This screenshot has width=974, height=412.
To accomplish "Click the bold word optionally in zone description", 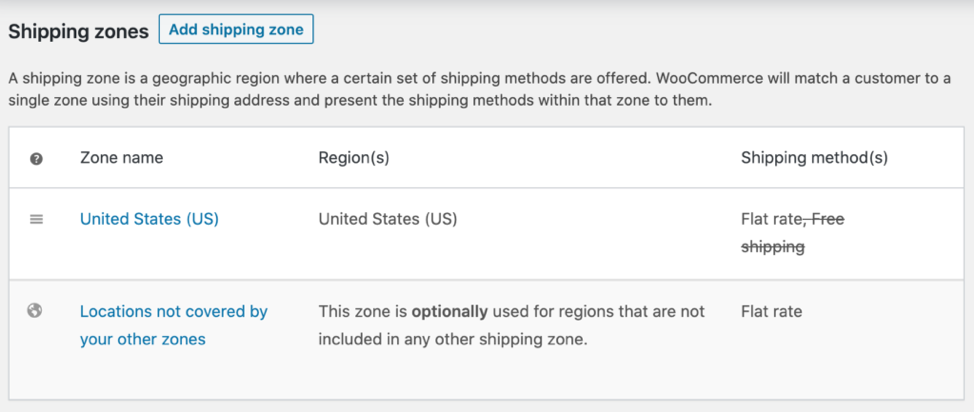I will [x=450, y=311].
